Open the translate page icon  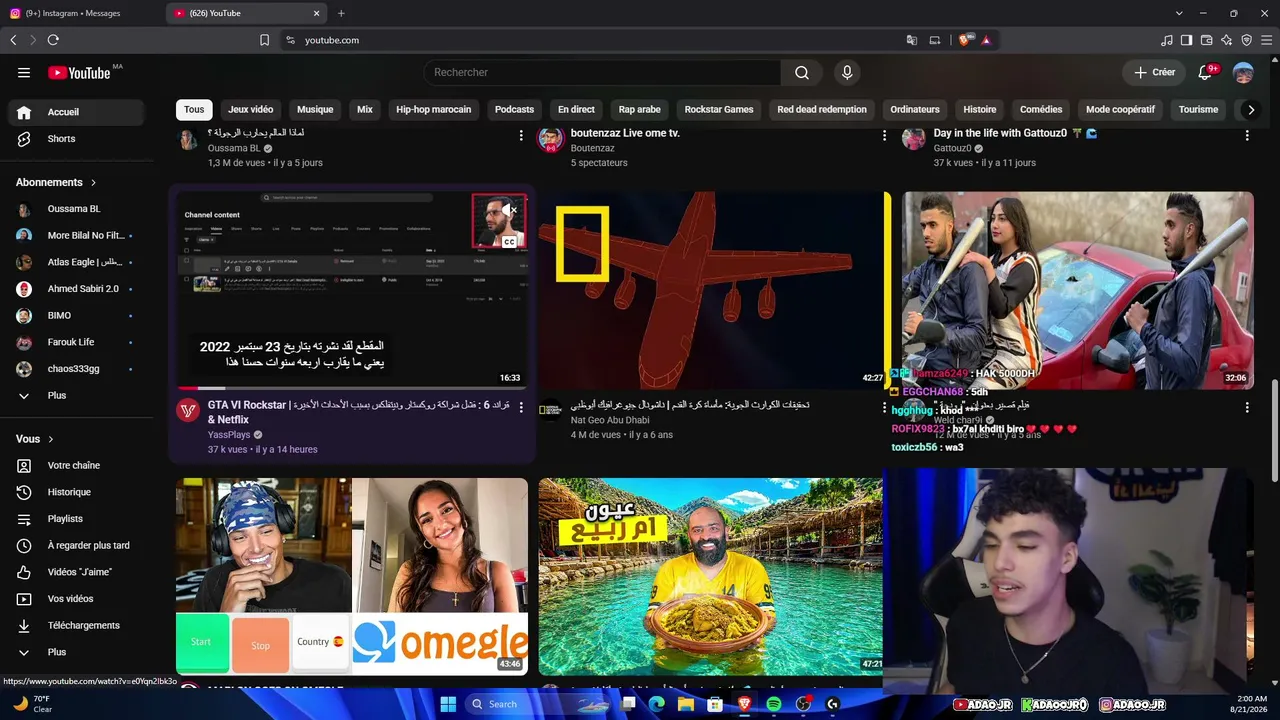coord(912,40)
